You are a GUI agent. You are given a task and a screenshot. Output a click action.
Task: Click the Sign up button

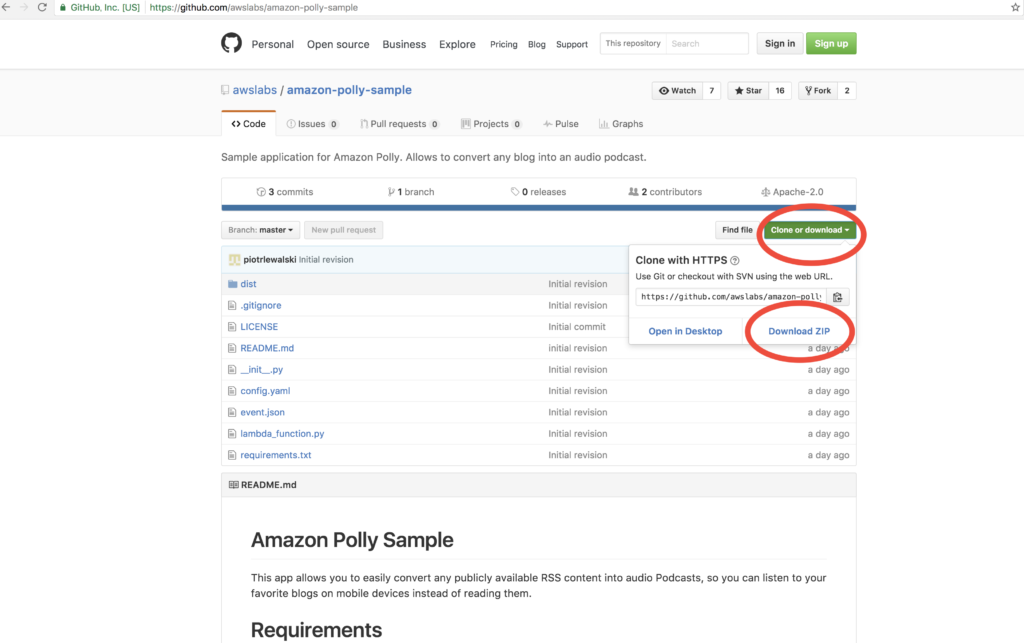click(x=831, y=44)
